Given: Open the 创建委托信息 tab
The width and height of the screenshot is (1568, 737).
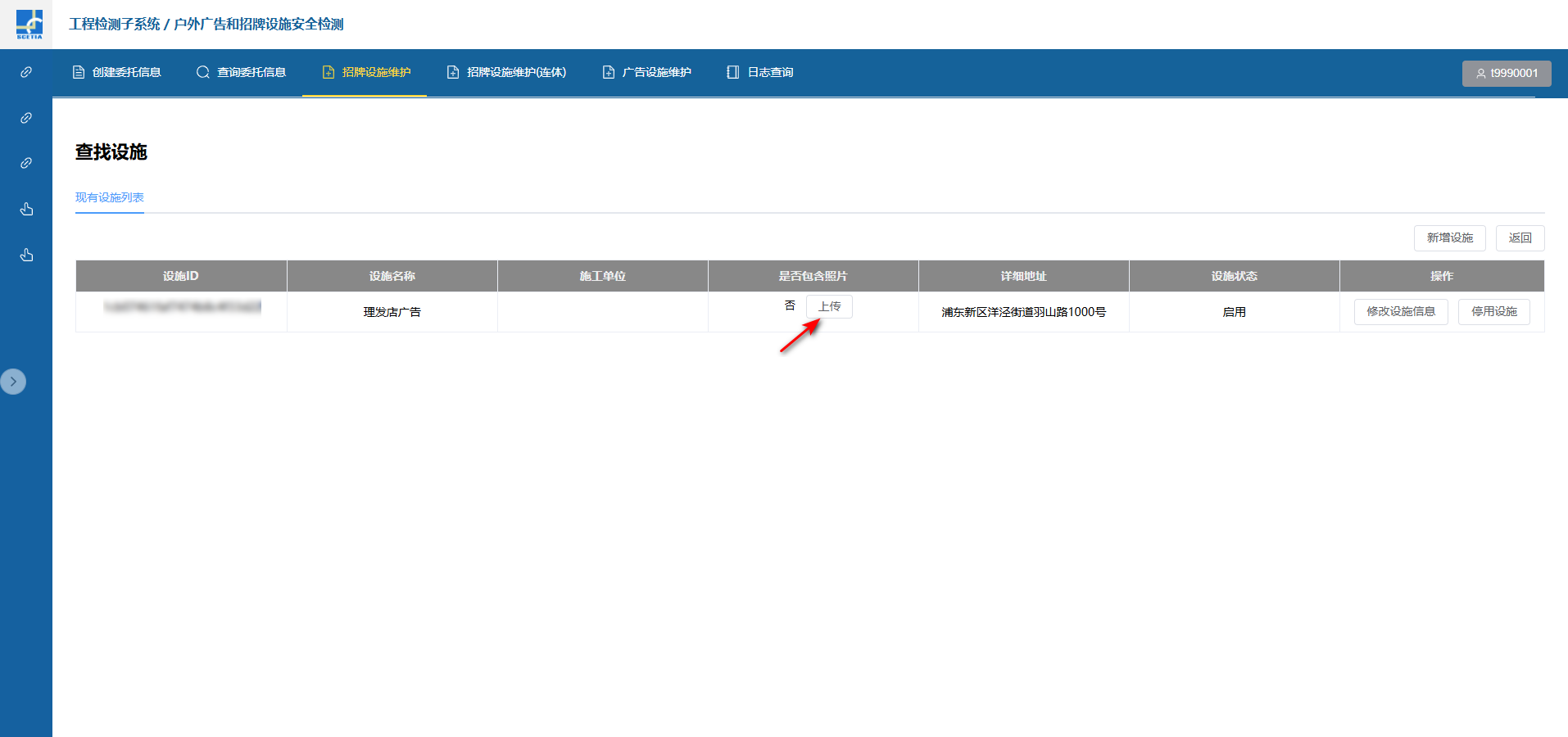Looking at the screenshot, I should point(117,72).
